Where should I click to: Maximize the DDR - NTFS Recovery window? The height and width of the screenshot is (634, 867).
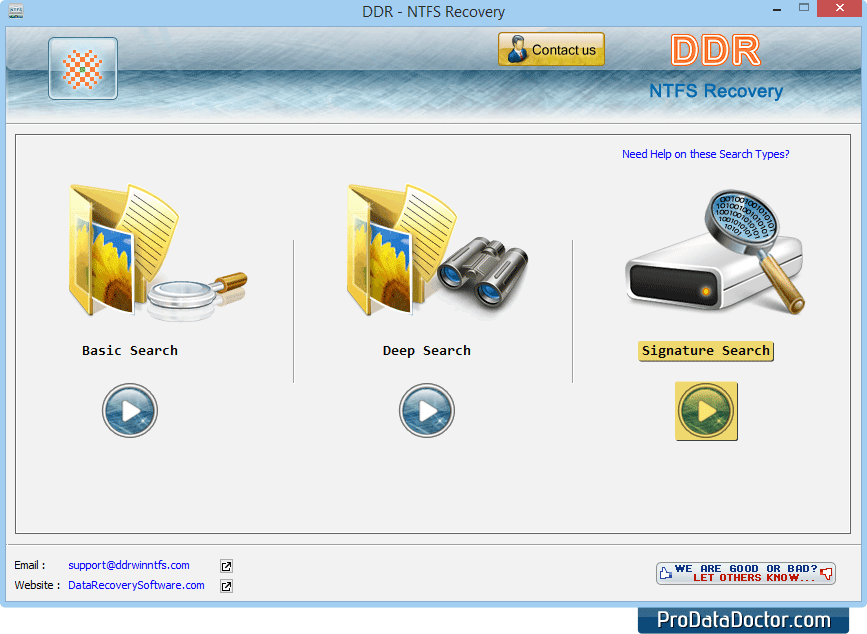pos(804,8)
